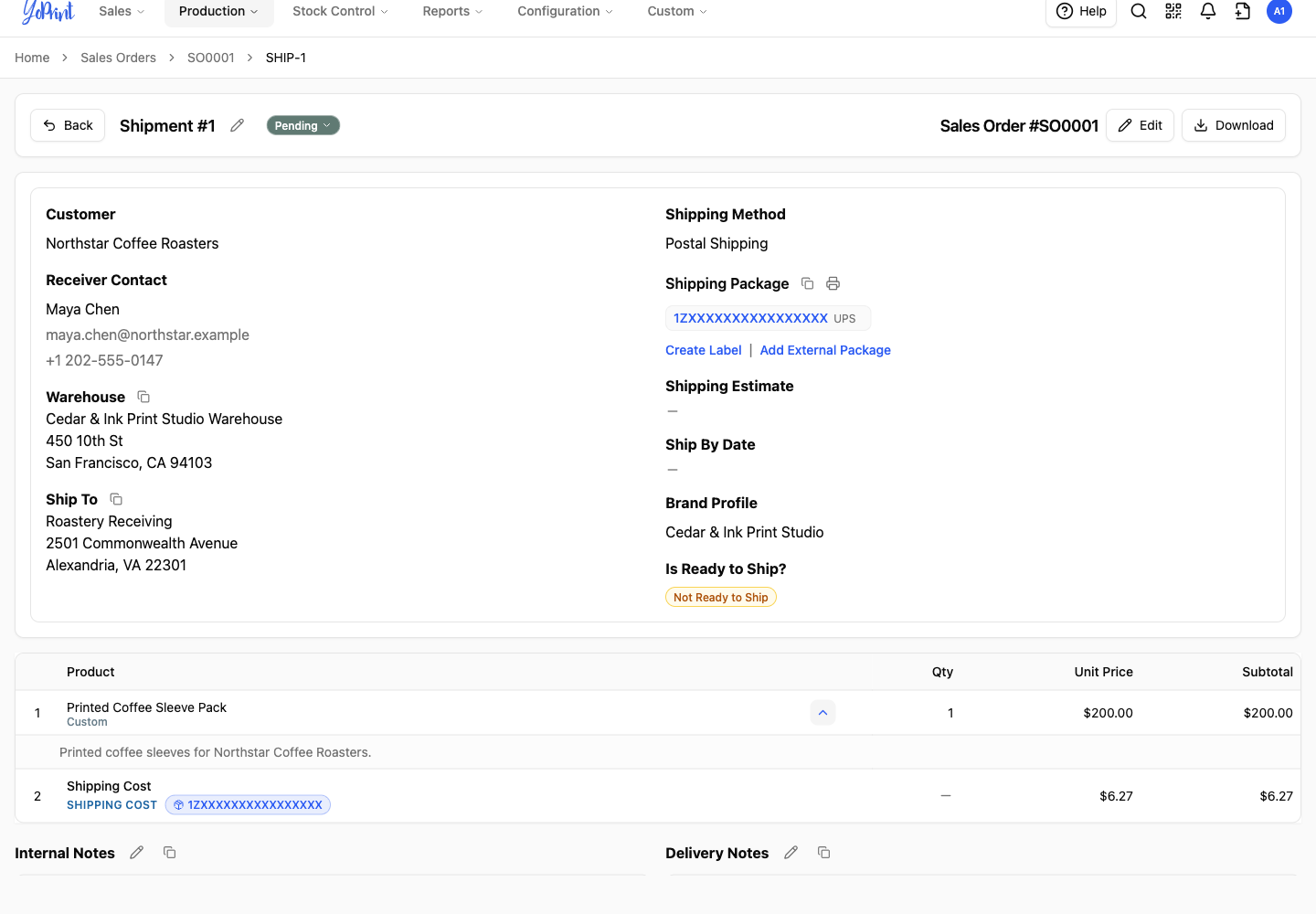Viewport: 1316px width, 914px height.
Task: Click the Help button
Action: pyautogui.click(x=1081, y=11)
